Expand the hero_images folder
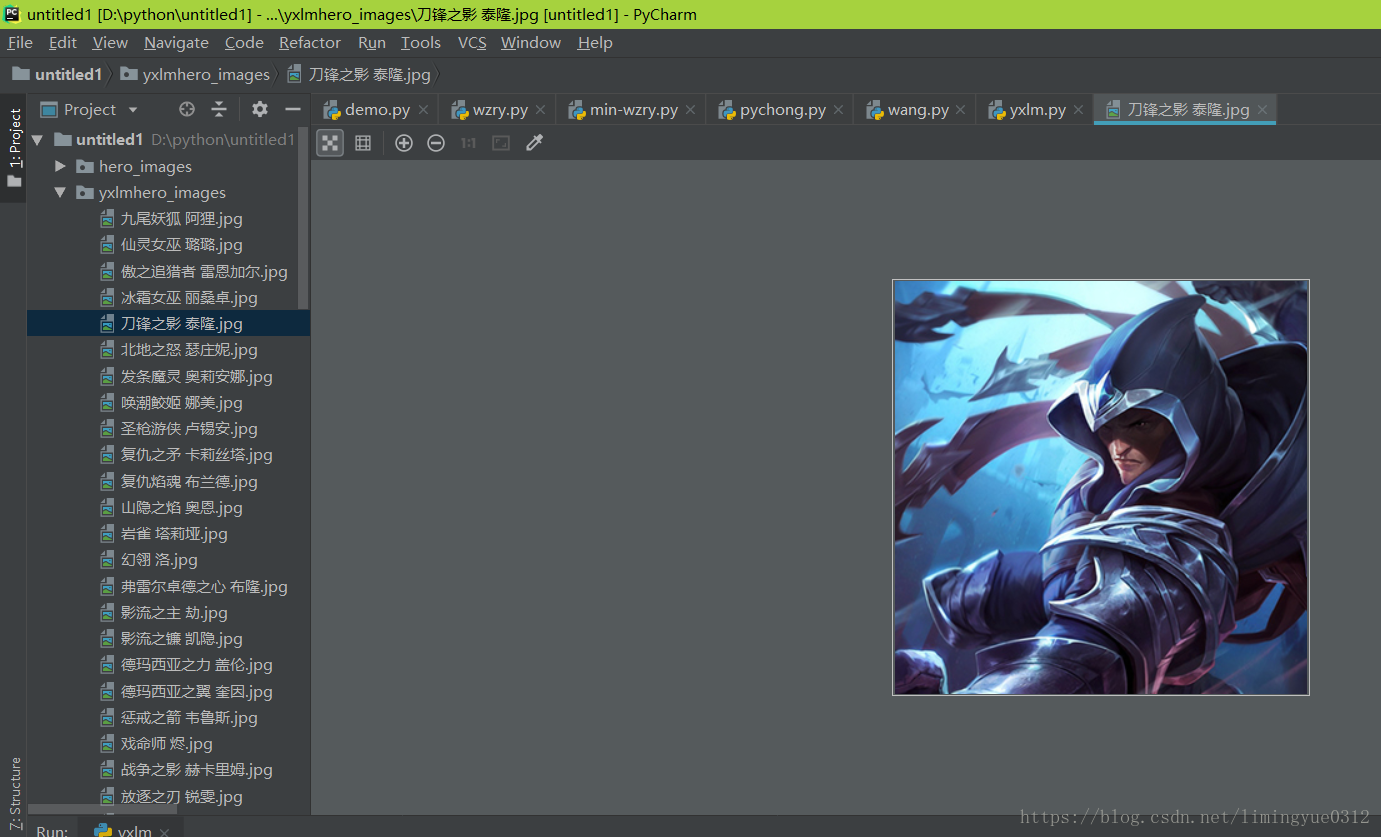Screen dimensions: 1381x837 click(x=60, y=166)
